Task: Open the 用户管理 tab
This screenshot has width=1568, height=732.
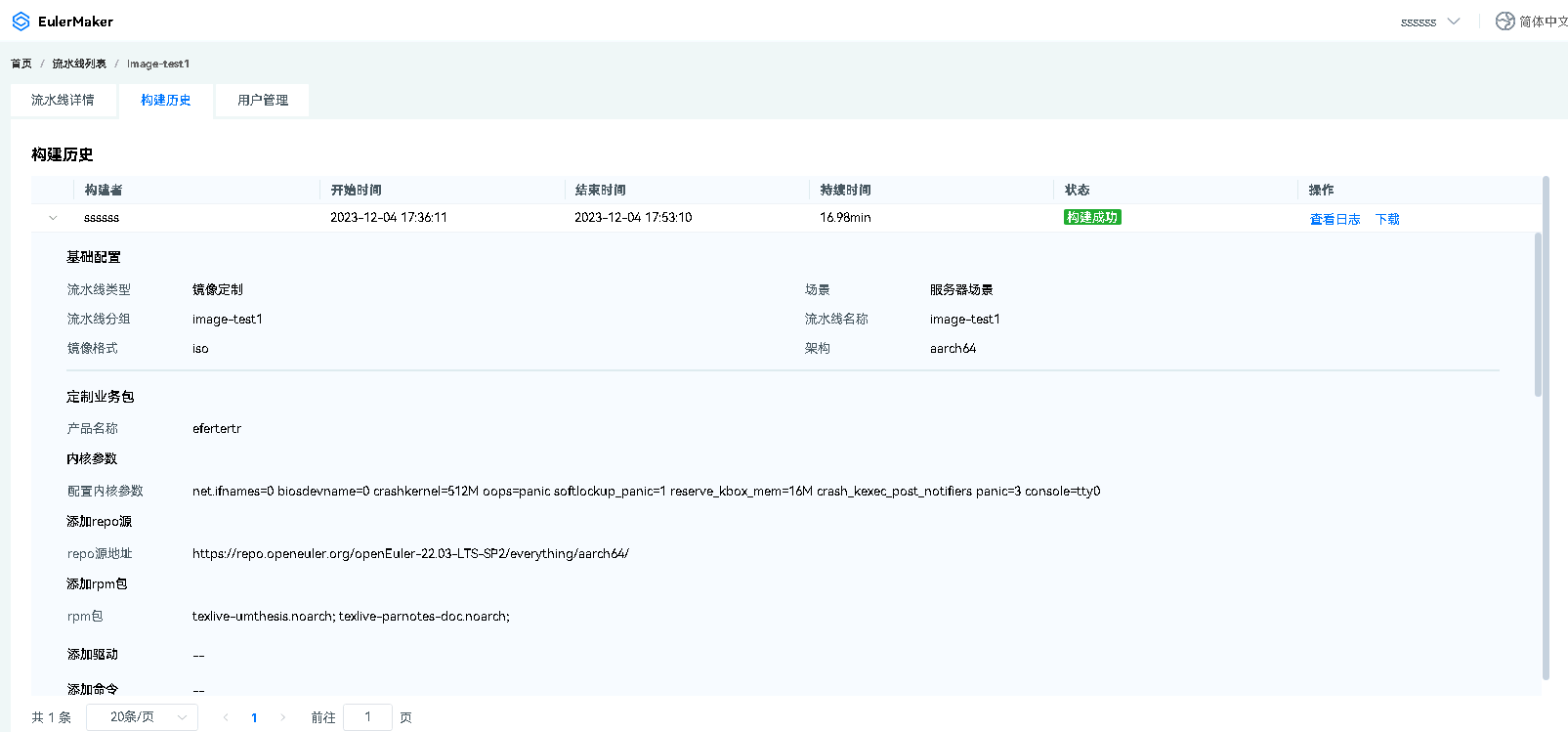Action: (262, 101)
